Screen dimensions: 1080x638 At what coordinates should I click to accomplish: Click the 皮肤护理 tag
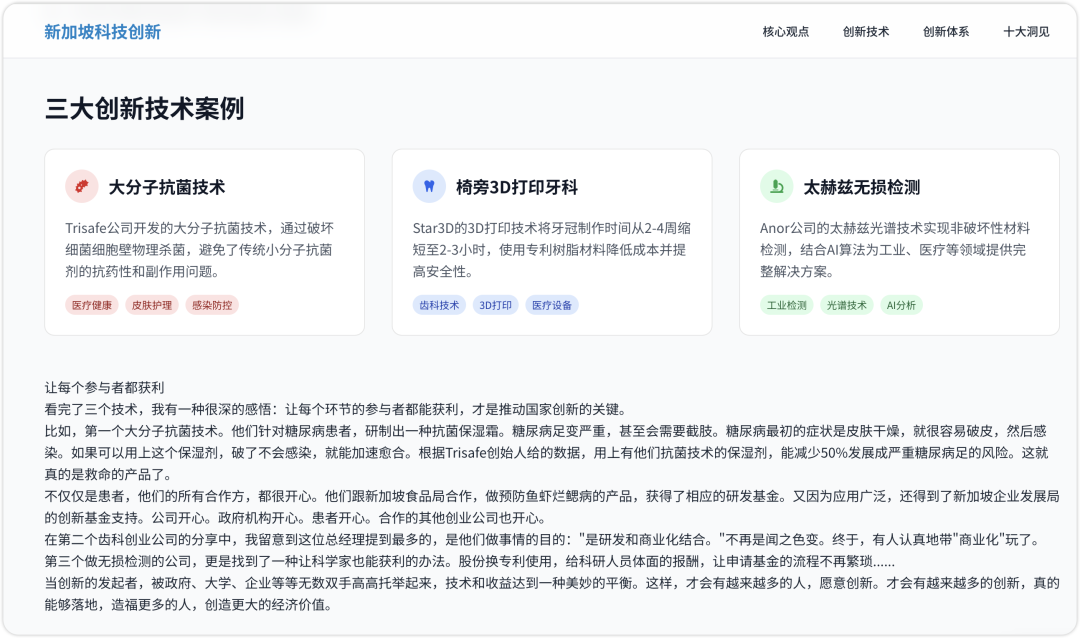coord(152,305)
